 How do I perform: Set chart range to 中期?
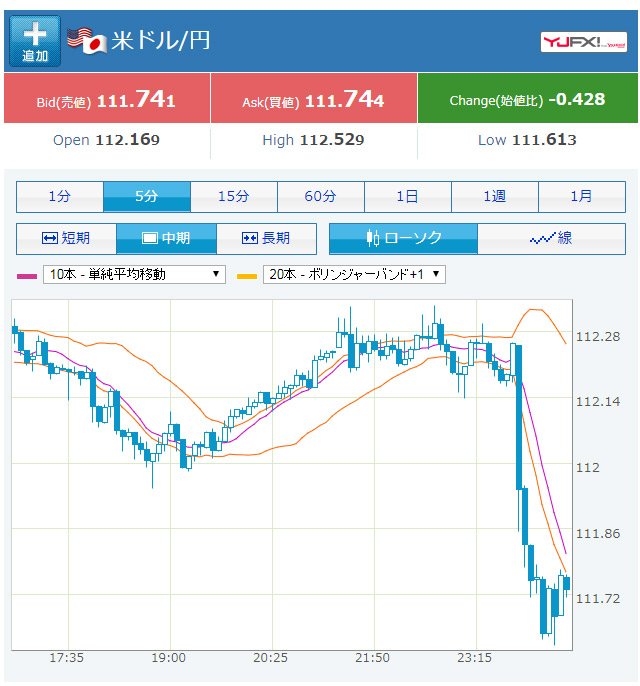(166, 239)
